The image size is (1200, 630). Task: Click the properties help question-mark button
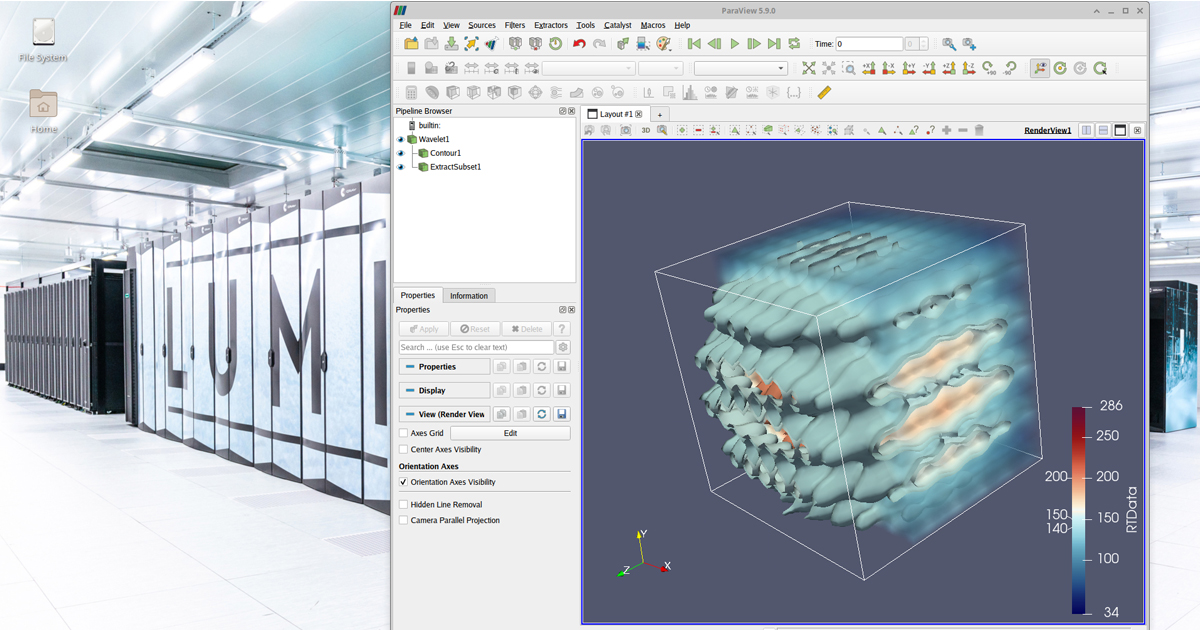(562, 329)
